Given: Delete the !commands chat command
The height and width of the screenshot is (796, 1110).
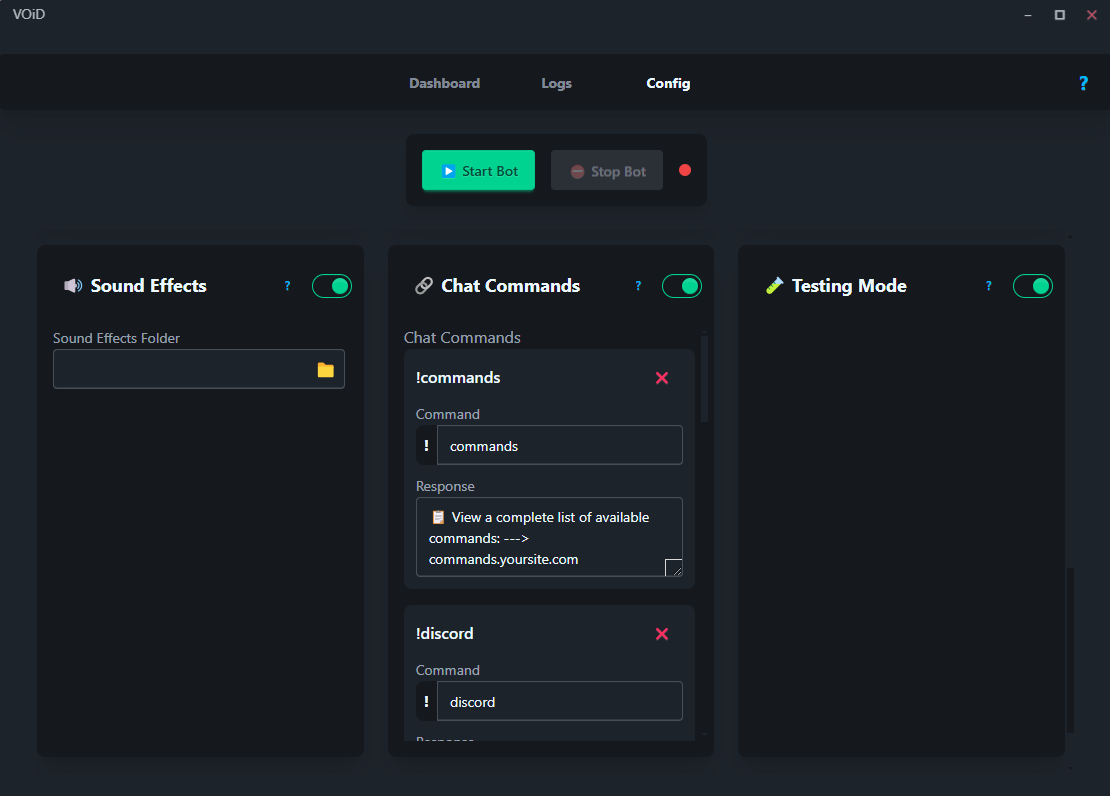Looking at the screenshot, I should (x=662, y=378).
